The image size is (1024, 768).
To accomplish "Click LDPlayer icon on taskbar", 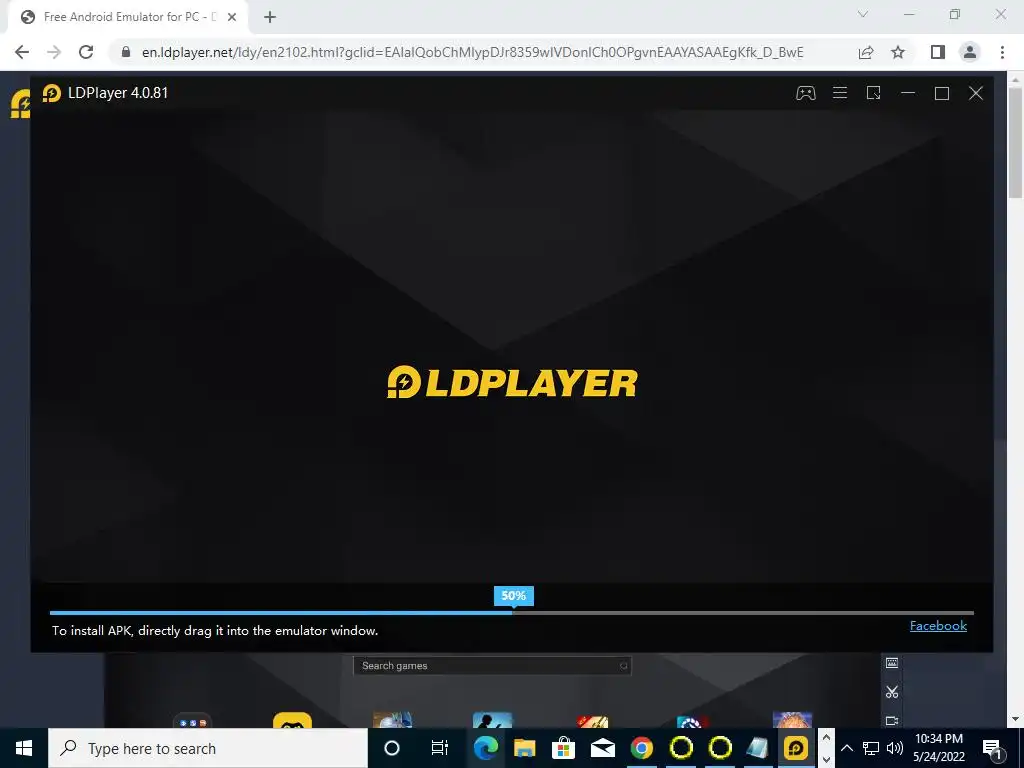I will (795, 748).
